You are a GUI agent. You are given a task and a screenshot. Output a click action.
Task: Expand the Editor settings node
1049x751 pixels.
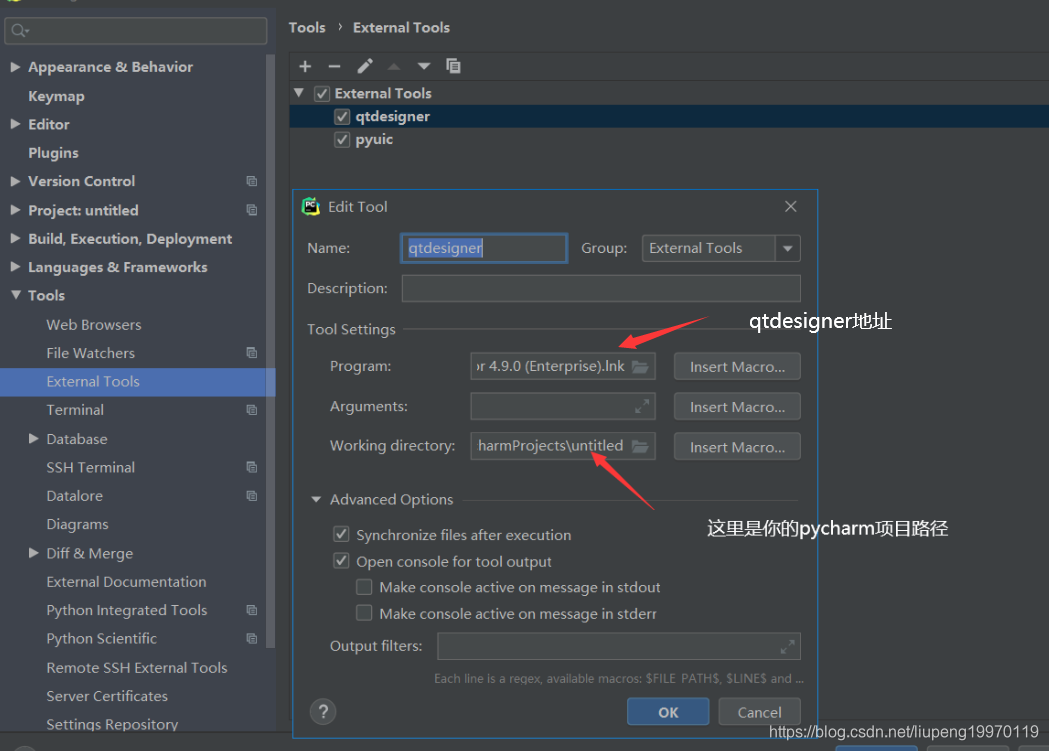click(x=15, y=124)
